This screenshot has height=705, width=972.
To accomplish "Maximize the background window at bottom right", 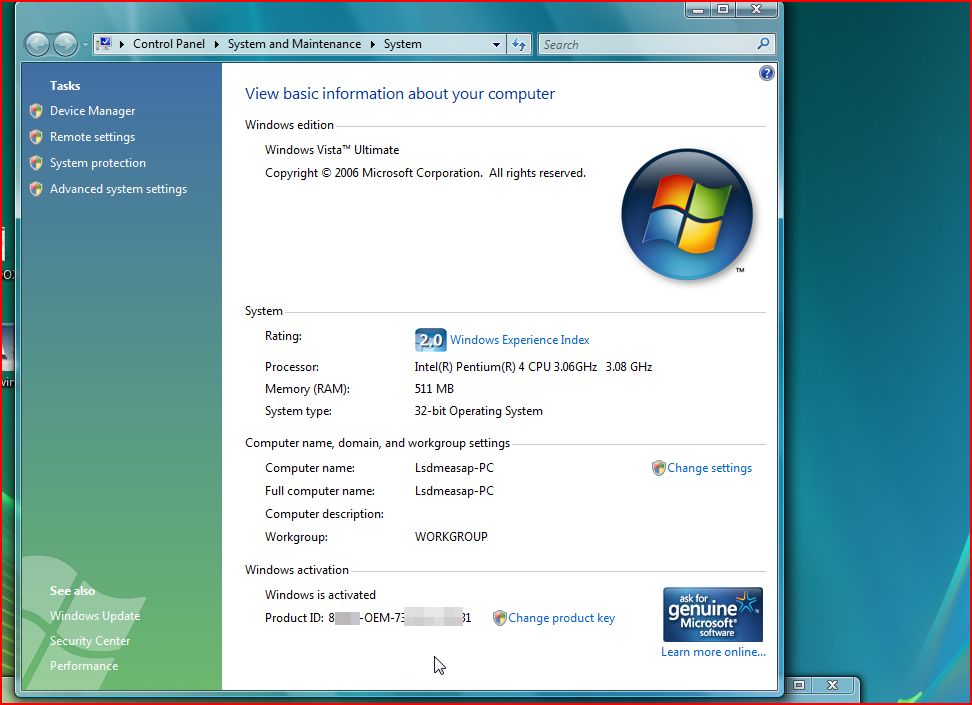I will click(x=799, y=685).
